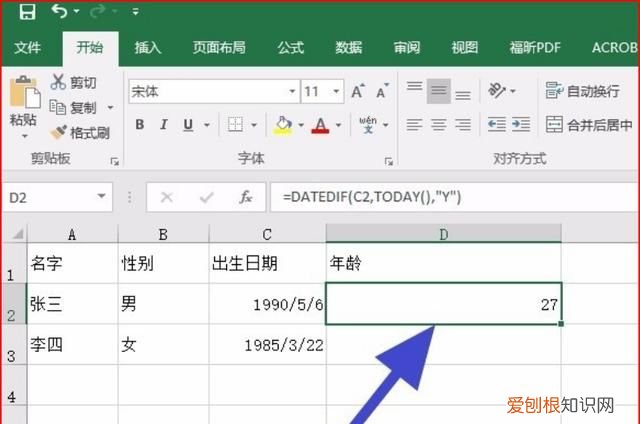Viewport: 640px width, 424px height.
Task: Increase font size with the larger A
Action: pos(358,91)
